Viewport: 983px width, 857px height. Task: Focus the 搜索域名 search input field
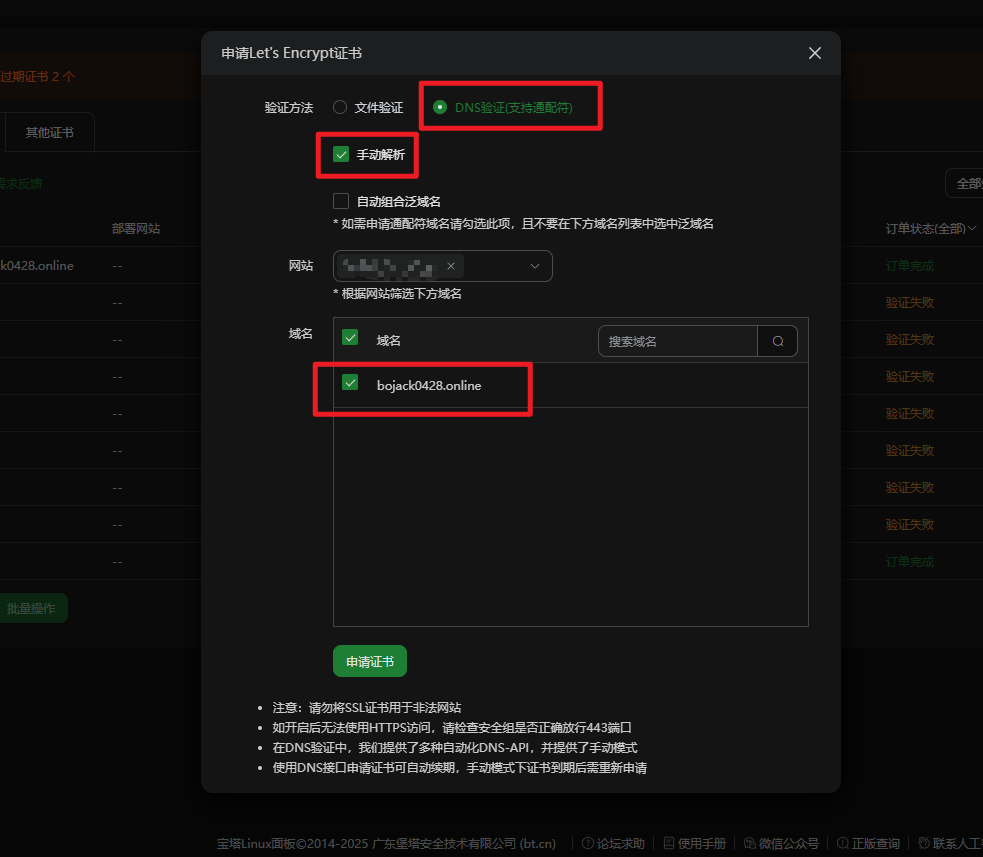click(677, 341)
